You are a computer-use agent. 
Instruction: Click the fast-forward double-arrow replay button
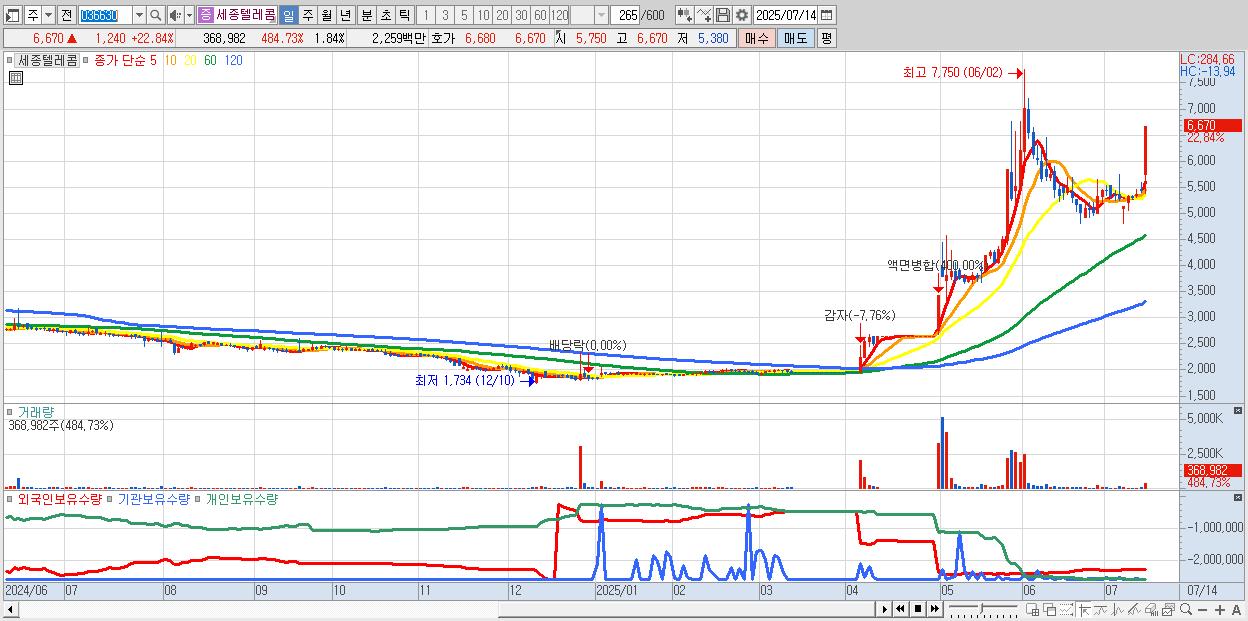tap(935, 608)
